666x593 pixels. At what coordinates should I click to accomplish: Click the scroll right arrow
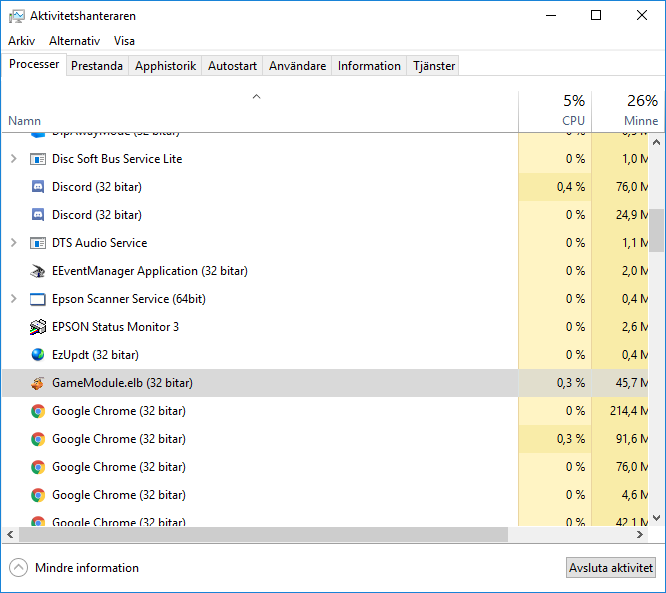click(640, 535)
